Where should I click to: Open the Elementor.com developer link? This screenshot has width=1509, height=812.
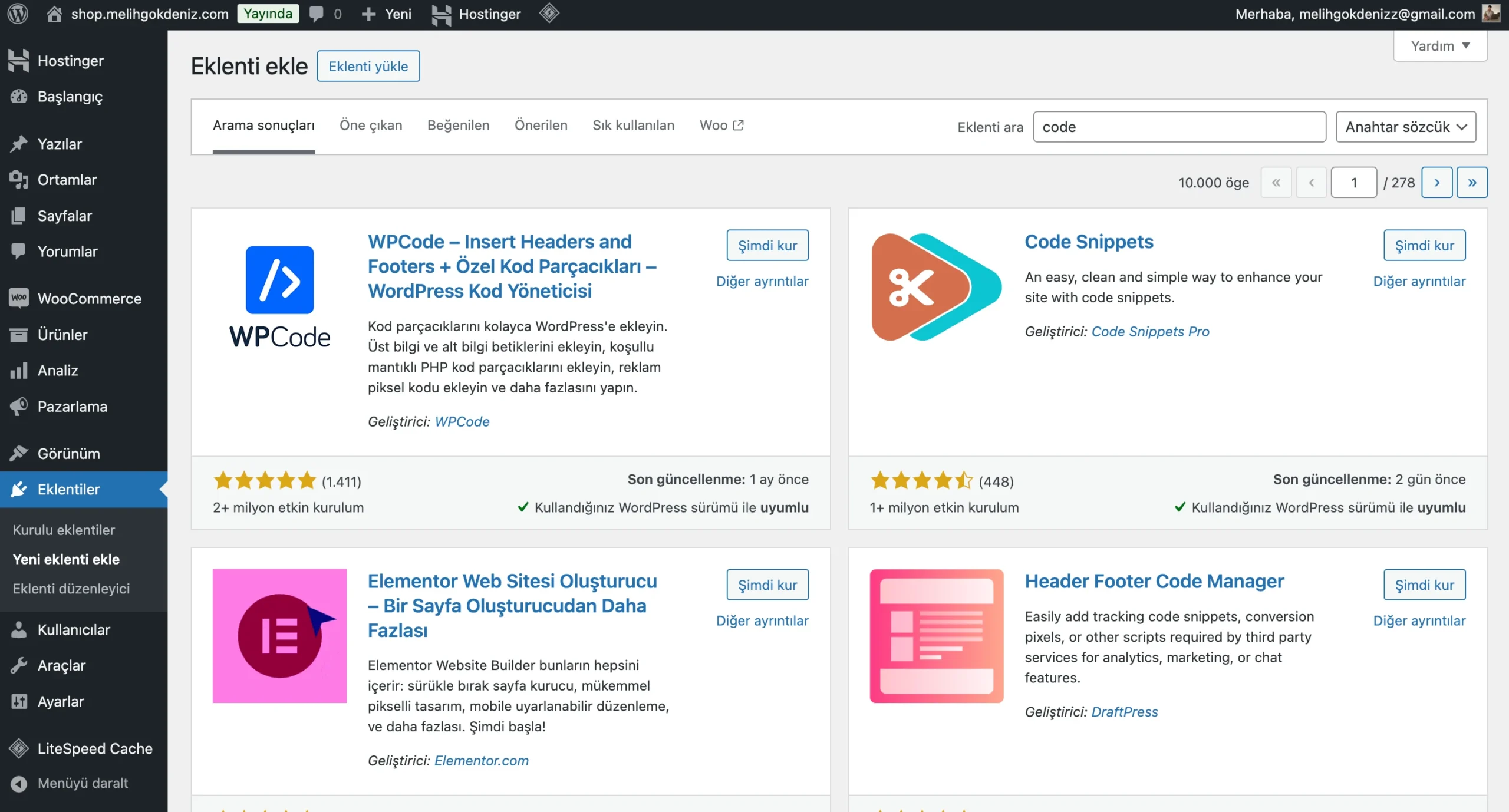coord(482,761)
